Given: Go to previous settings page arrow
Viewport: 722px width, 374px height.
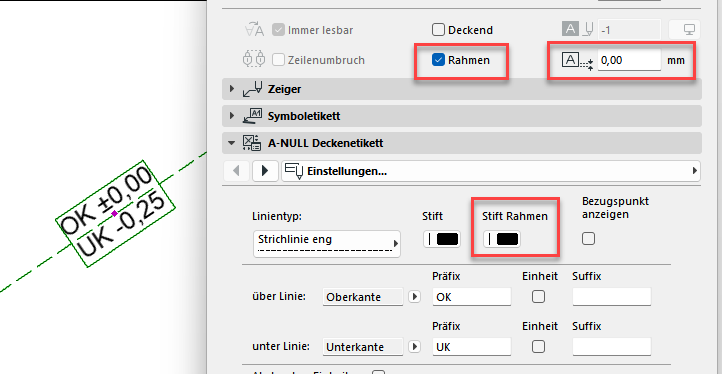Looking at the screenshot, I should [x=237, y=171].
